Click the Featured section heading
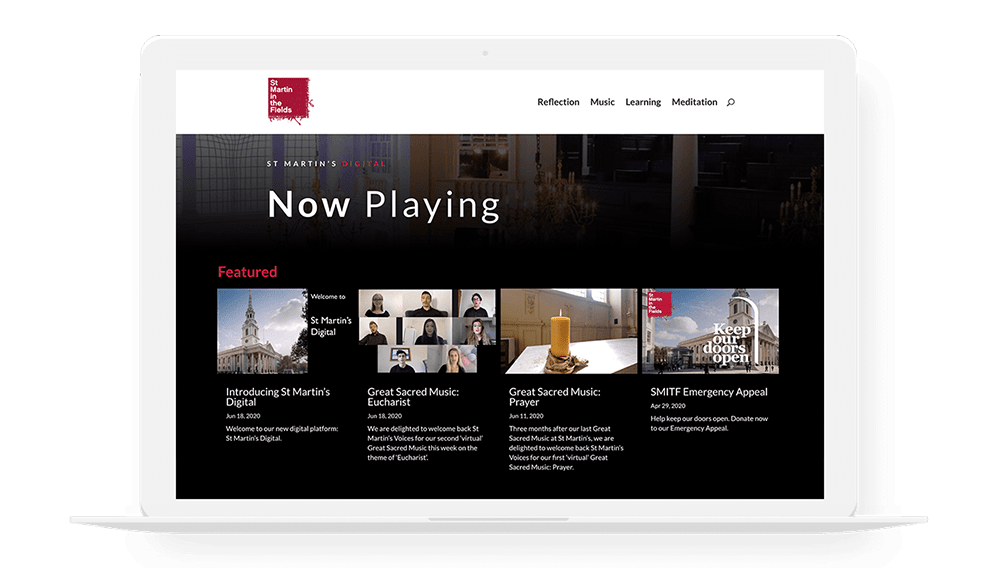 pos(247,272)
